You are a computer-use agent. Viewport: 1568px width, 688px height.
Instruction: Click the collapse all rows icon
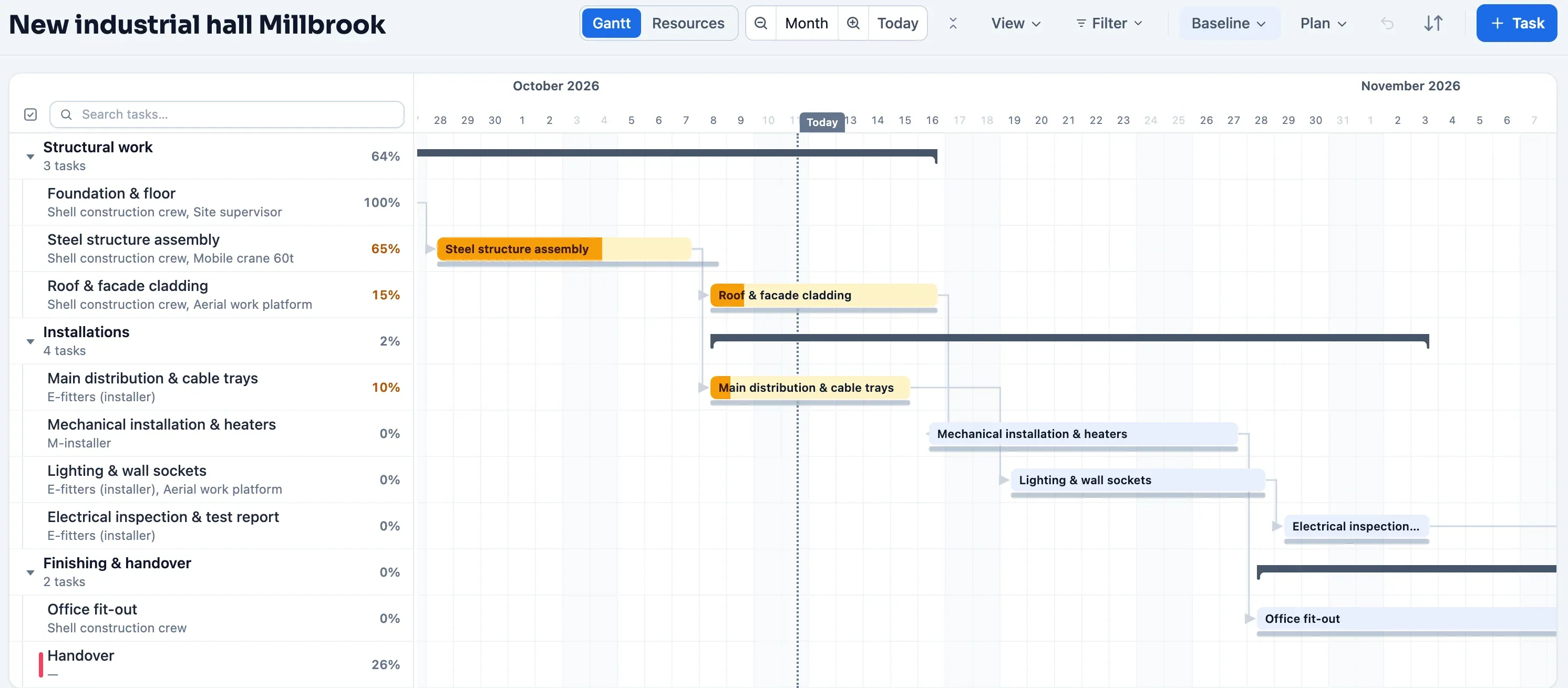pos(953,23)
